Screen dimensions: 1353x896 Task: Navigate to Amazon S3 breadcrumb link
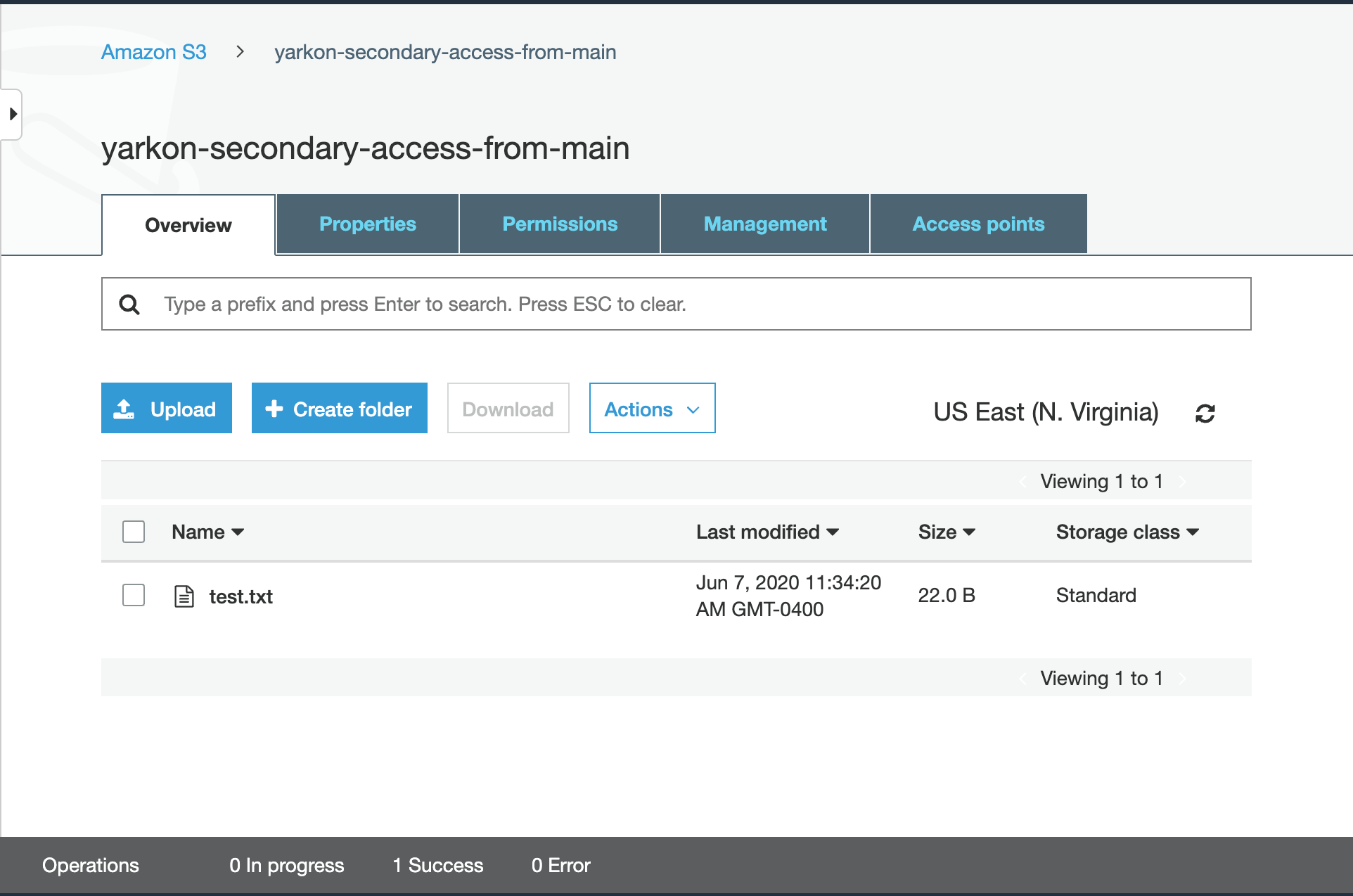154,52
